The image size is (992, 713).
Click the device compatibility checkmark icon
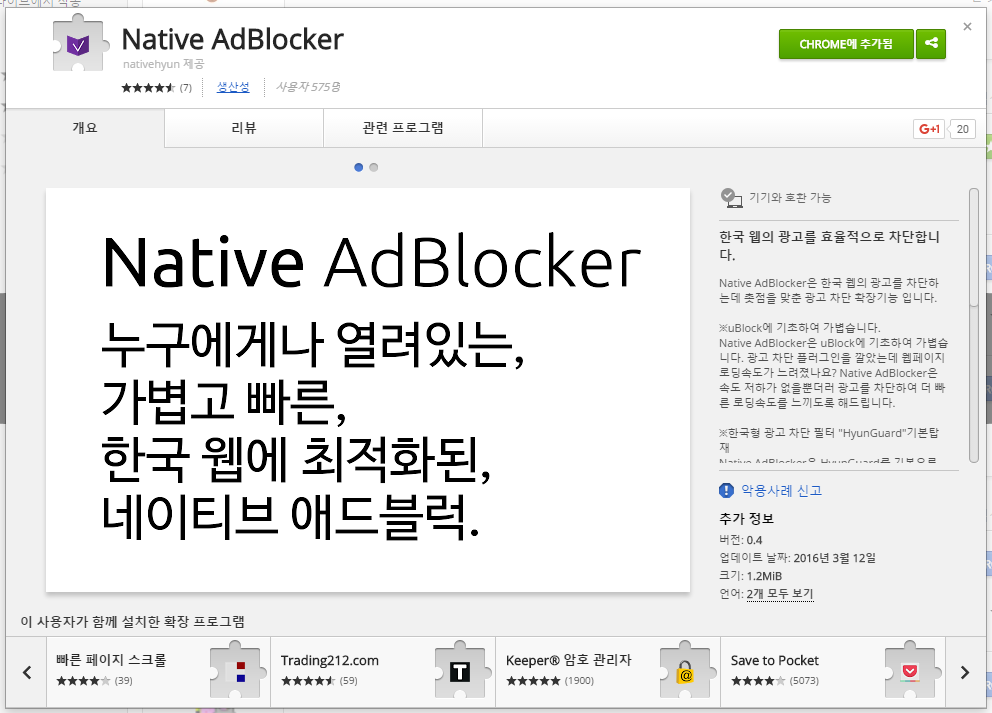pyautogui.click(x=731, y=198)
